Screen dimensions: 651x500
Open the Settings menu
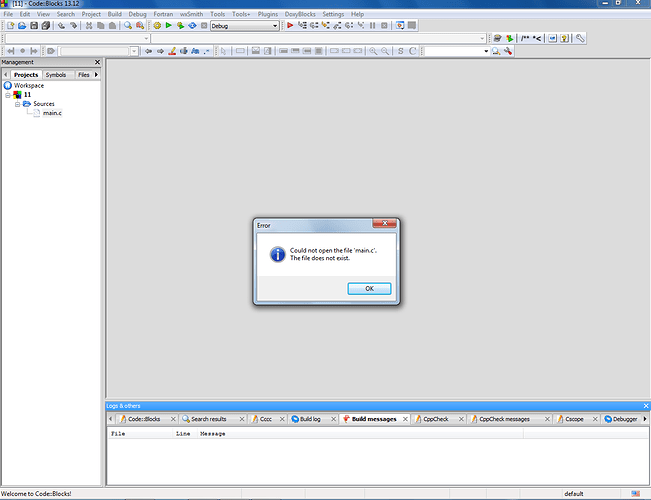[x=333, y=14]
